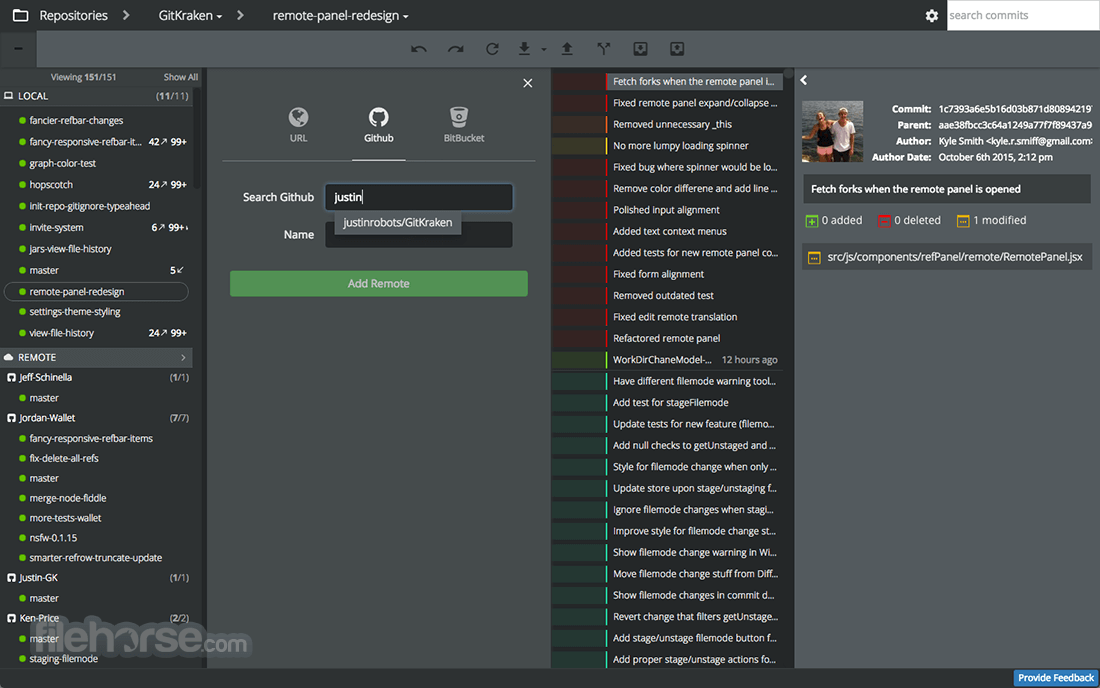Open the GitKraken repository dropdown
The width and height of the screenshot is (1100, 688).
pos(190,15)
